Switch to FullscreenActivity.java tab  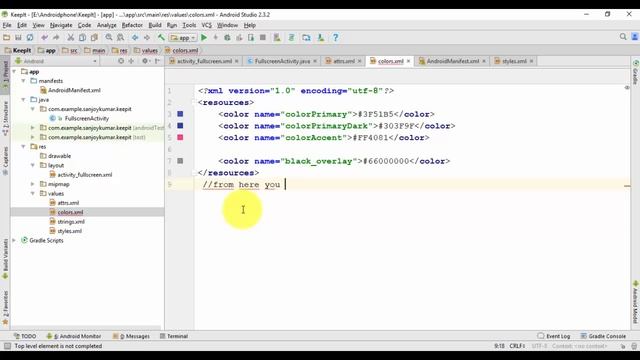pyautogui.click(x=282, y=61)
